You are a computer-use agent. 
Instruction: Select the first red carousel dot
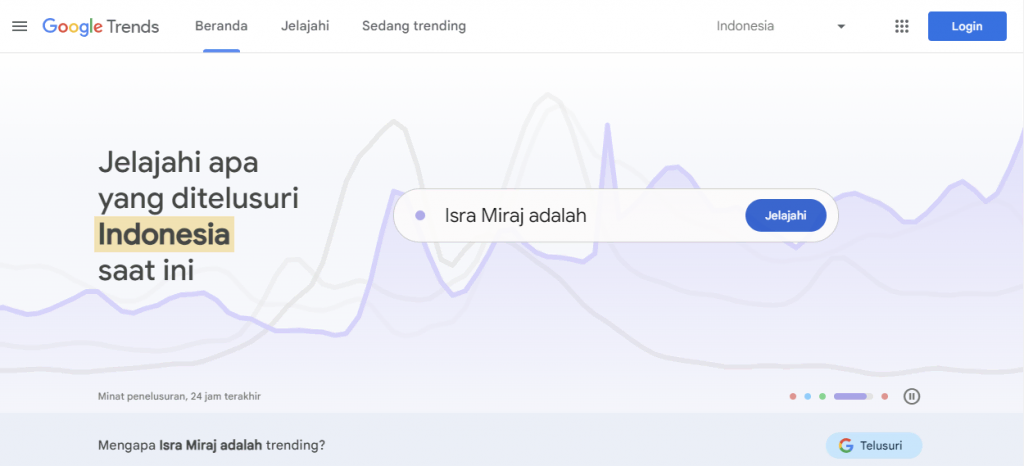click(793, 396)
